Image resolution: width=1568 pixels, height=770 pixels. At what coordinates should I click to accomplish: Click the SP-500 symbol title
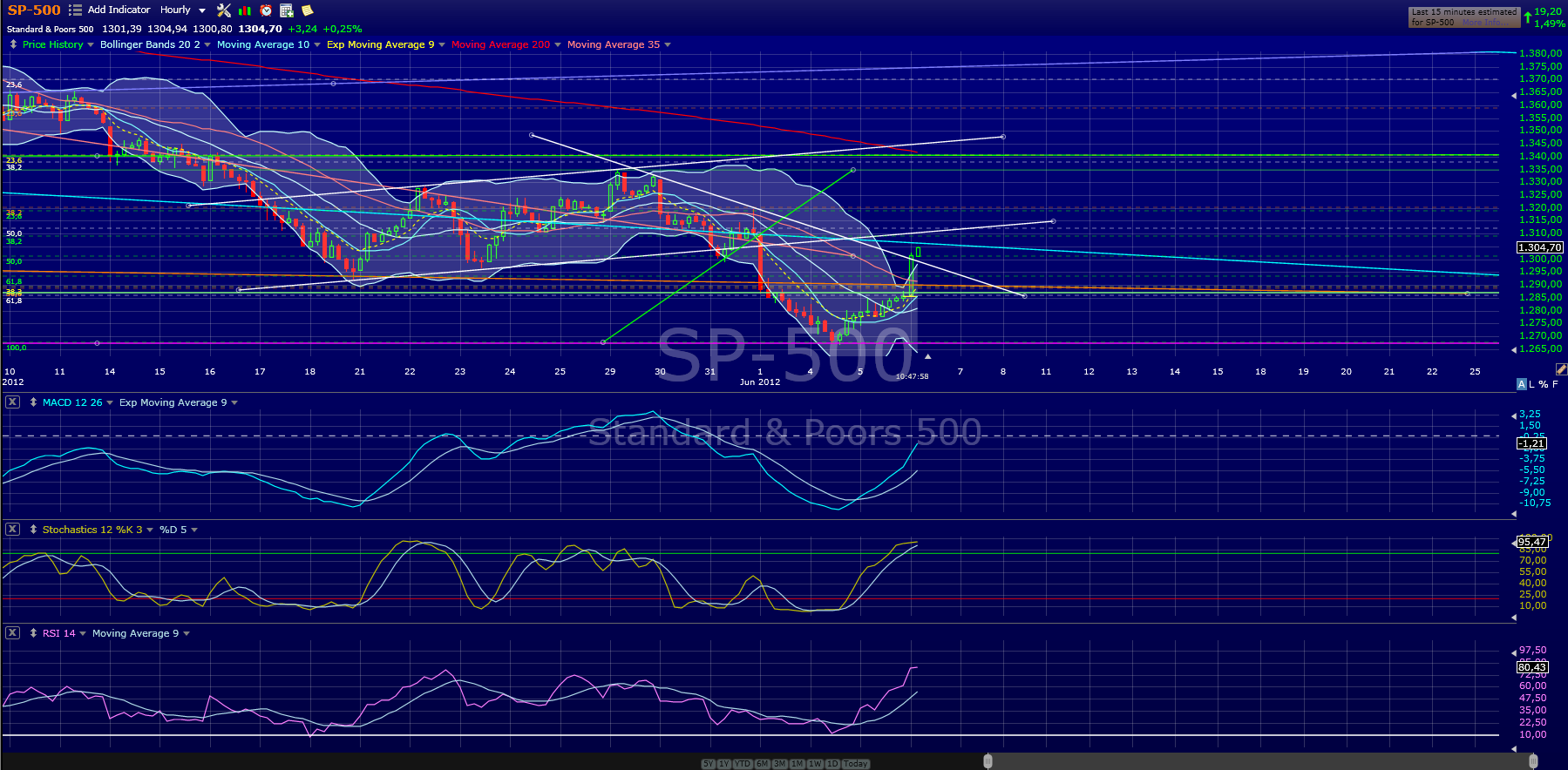tap(34, 10)
